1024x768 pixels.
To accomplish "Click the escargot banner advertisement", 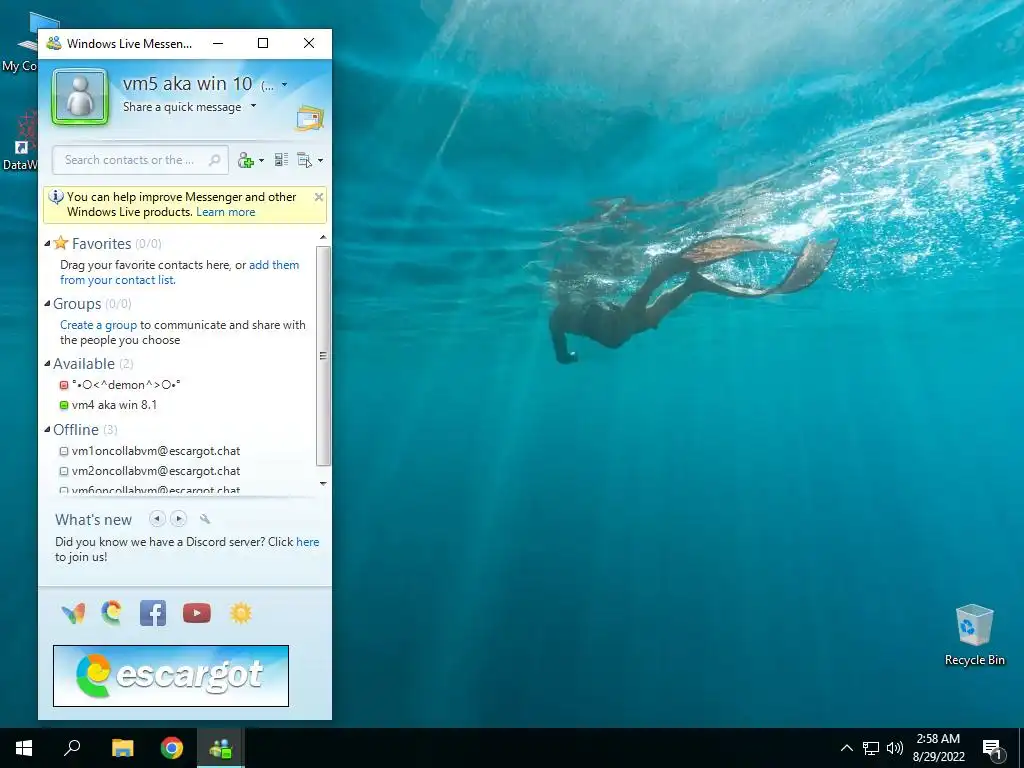I will pyautogui.click(x=171, y=676).
